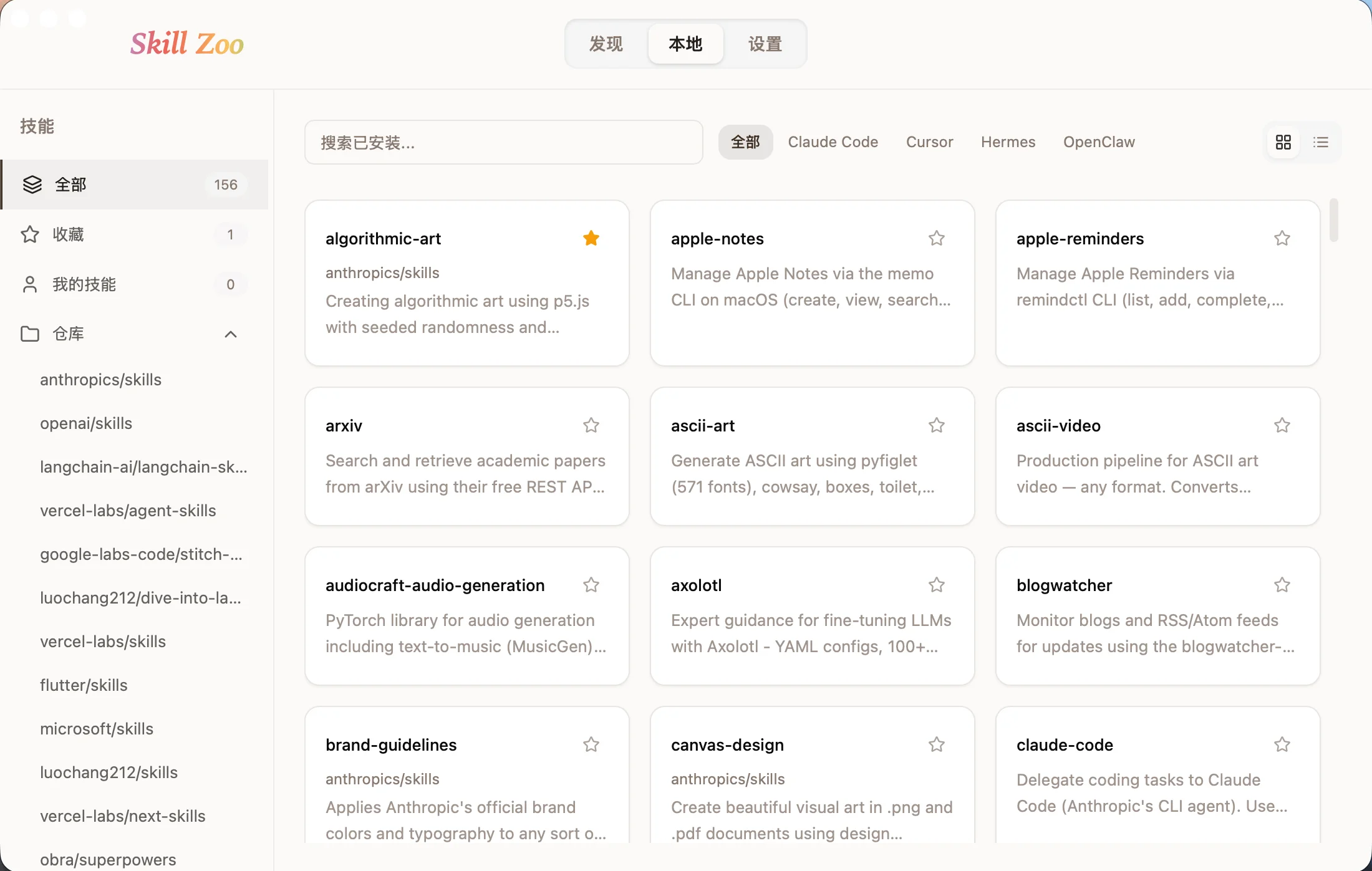The width and height of the screenshot is (1372, 871).
Task: Star the canvas-design skill
Action: point(937,744)
